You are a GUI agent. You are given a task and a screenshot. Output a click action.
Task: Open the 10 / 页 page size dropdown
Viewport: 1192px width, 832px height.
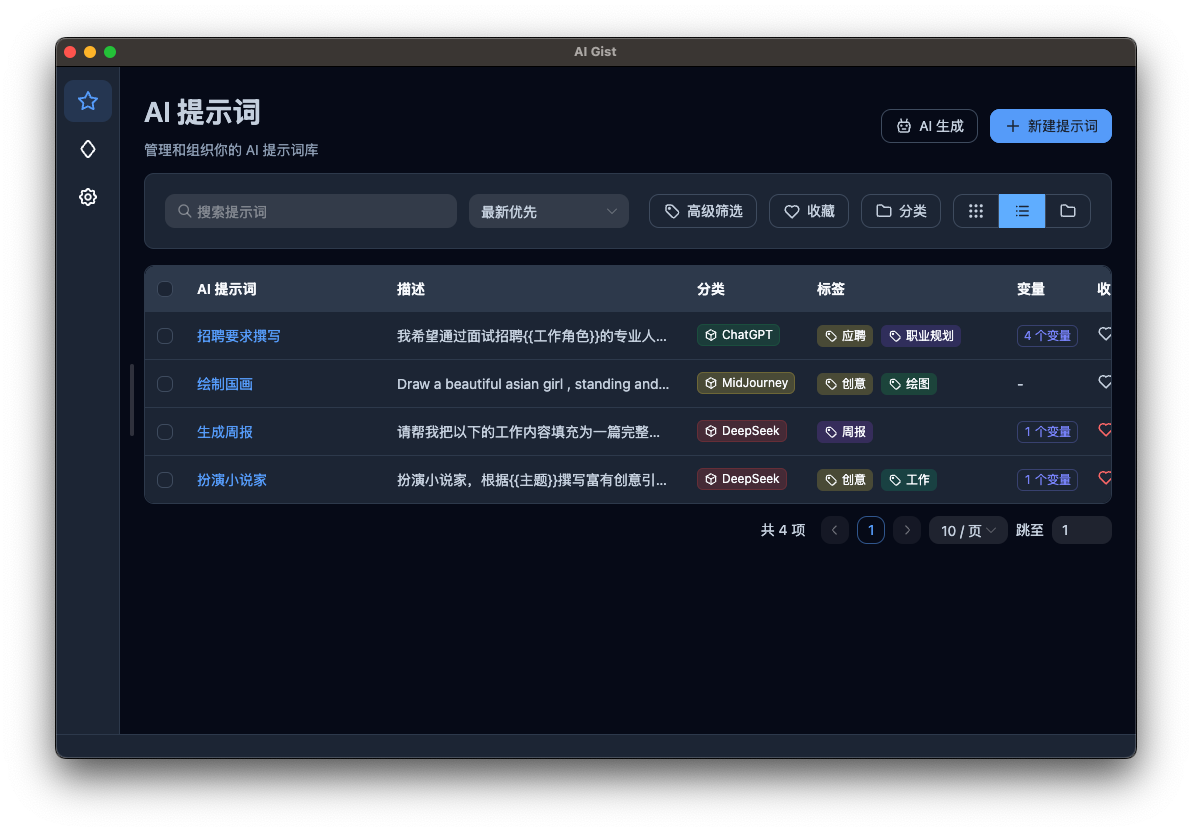pos(967,530)
